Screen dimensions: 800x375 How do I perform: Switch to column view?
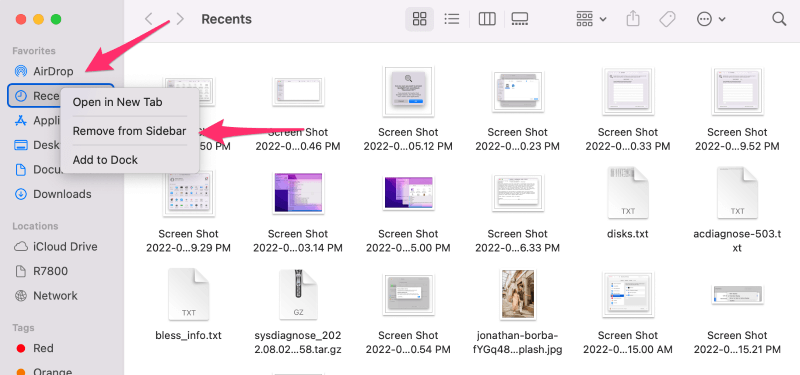pyautogui.click(x=487, y=19)
